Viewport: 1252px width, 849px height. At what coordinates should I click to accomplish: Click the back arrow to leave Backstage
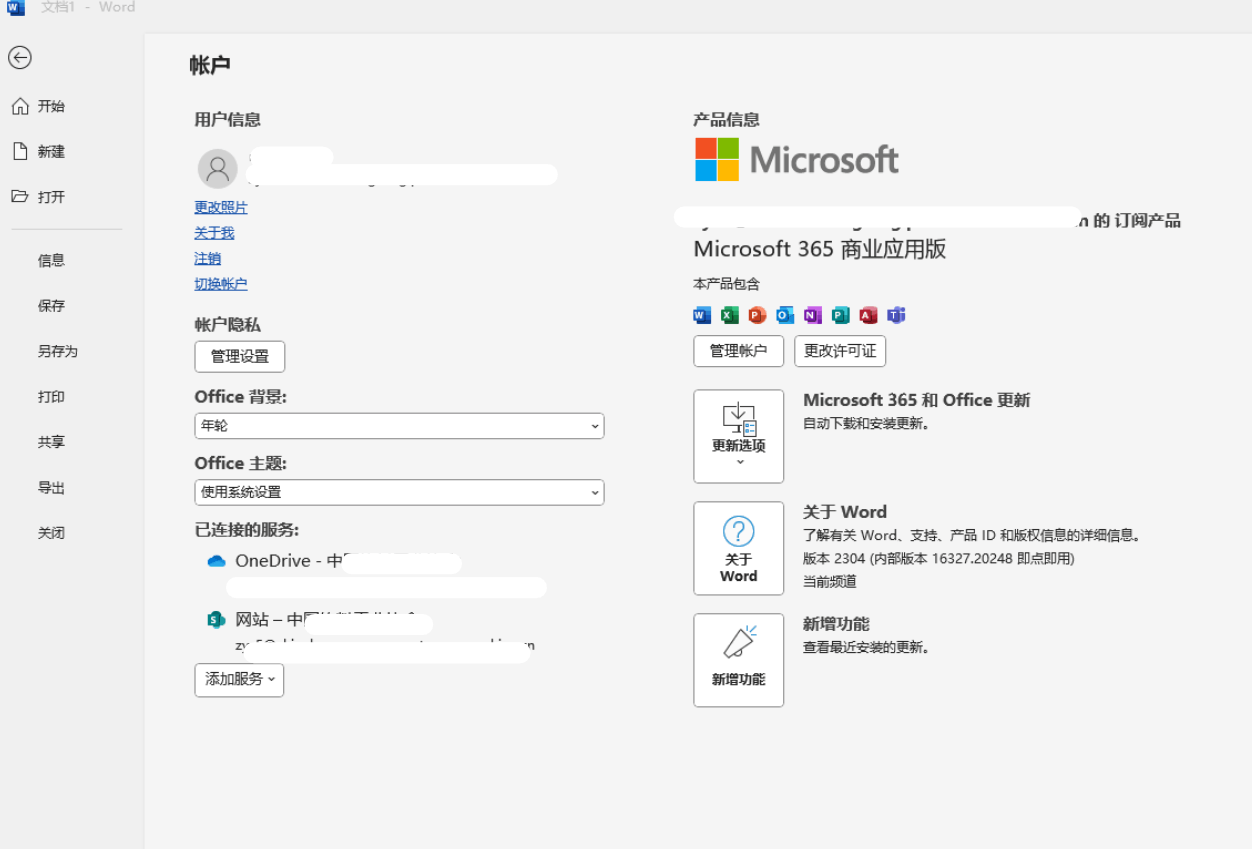pos(20,58)
